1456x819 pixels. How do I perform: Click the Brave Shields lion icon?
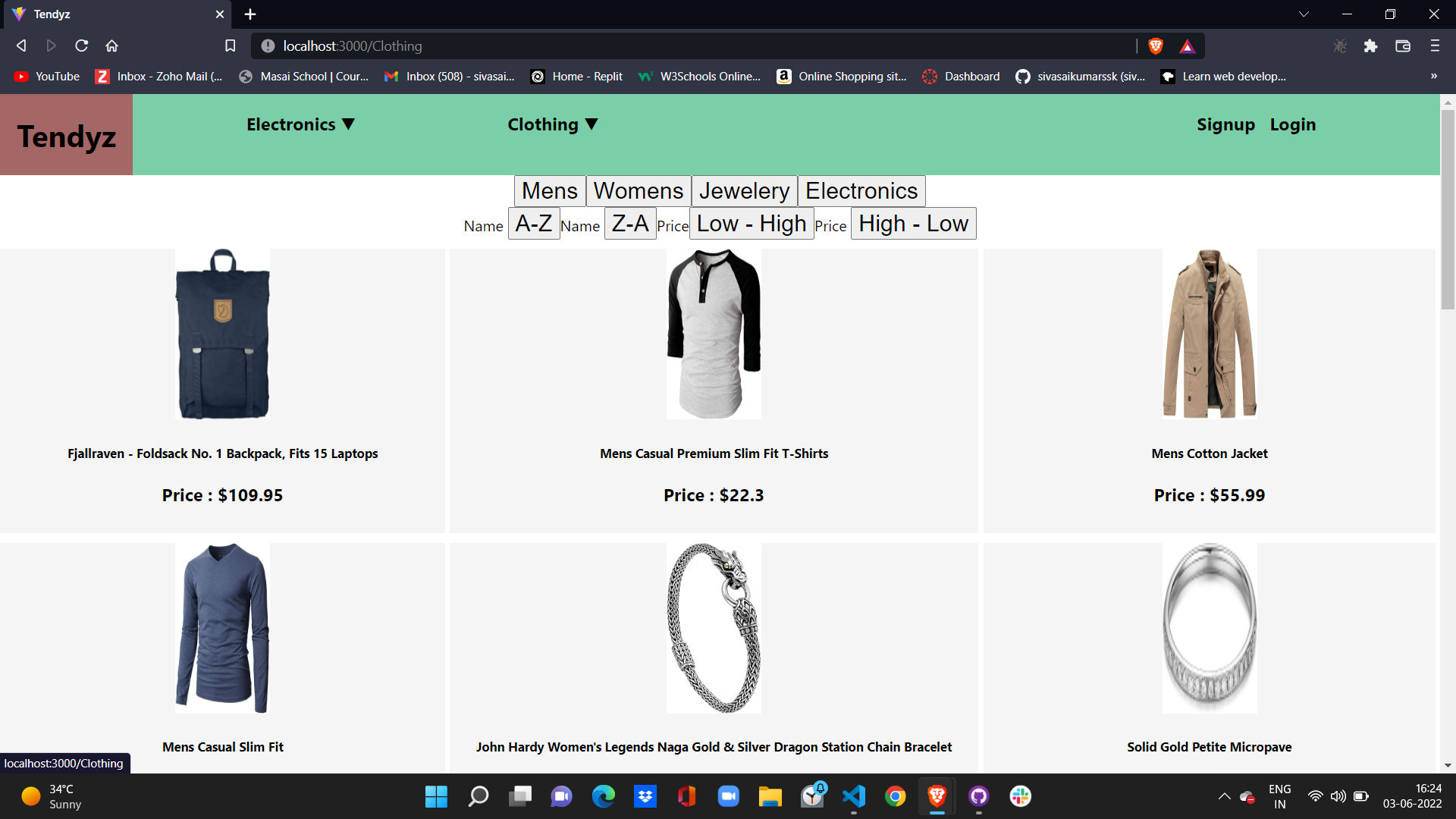click(1156, 46)
